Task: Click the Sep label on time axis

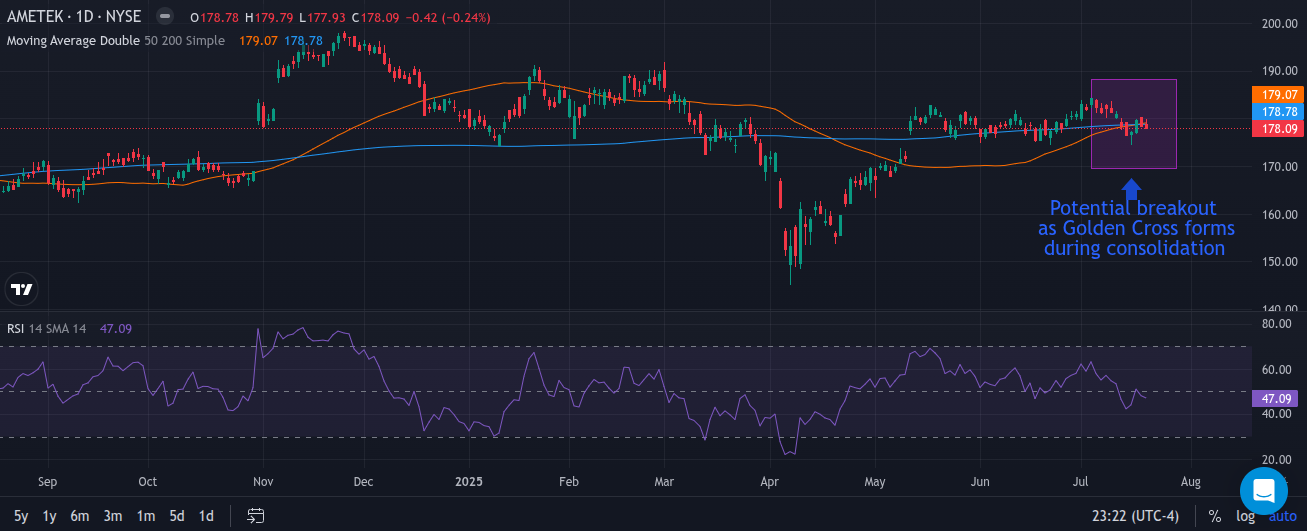Action: point(49,481)
